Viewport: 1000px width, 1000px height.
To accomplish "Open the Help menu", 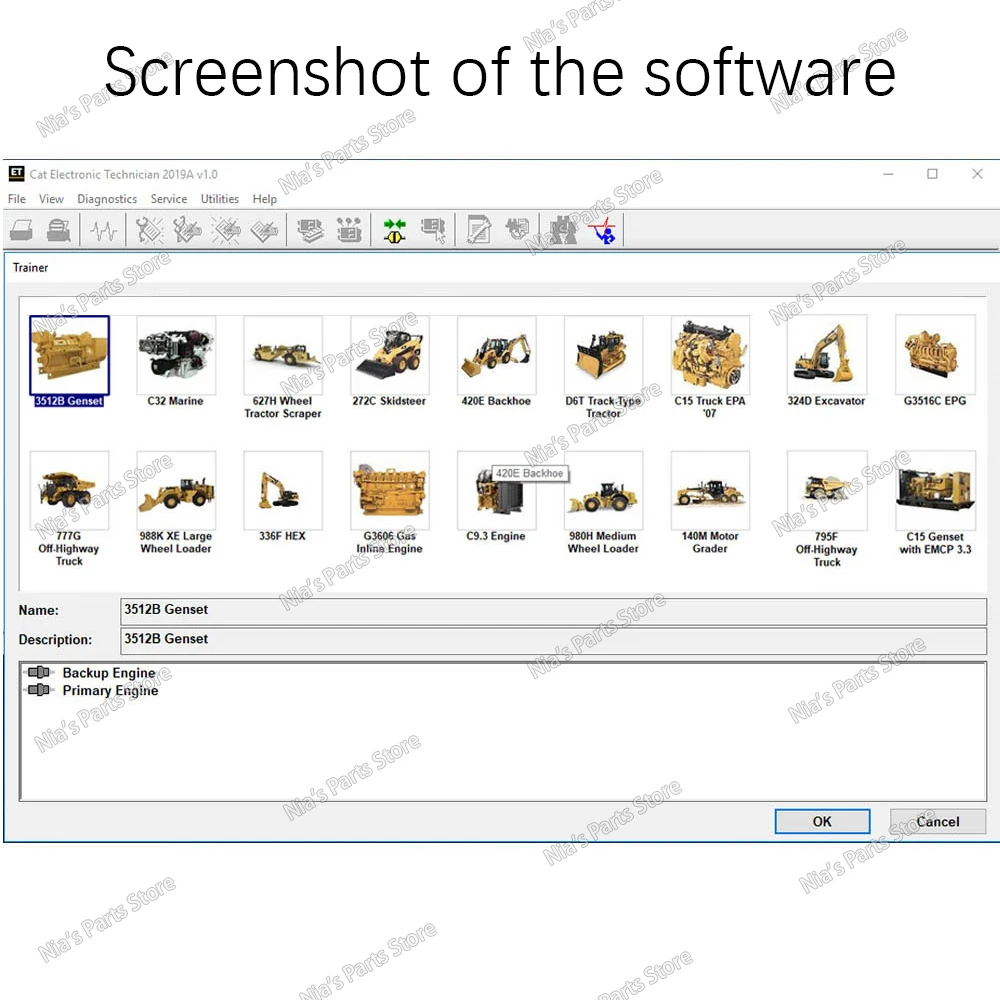I will [x=265, y=199].
